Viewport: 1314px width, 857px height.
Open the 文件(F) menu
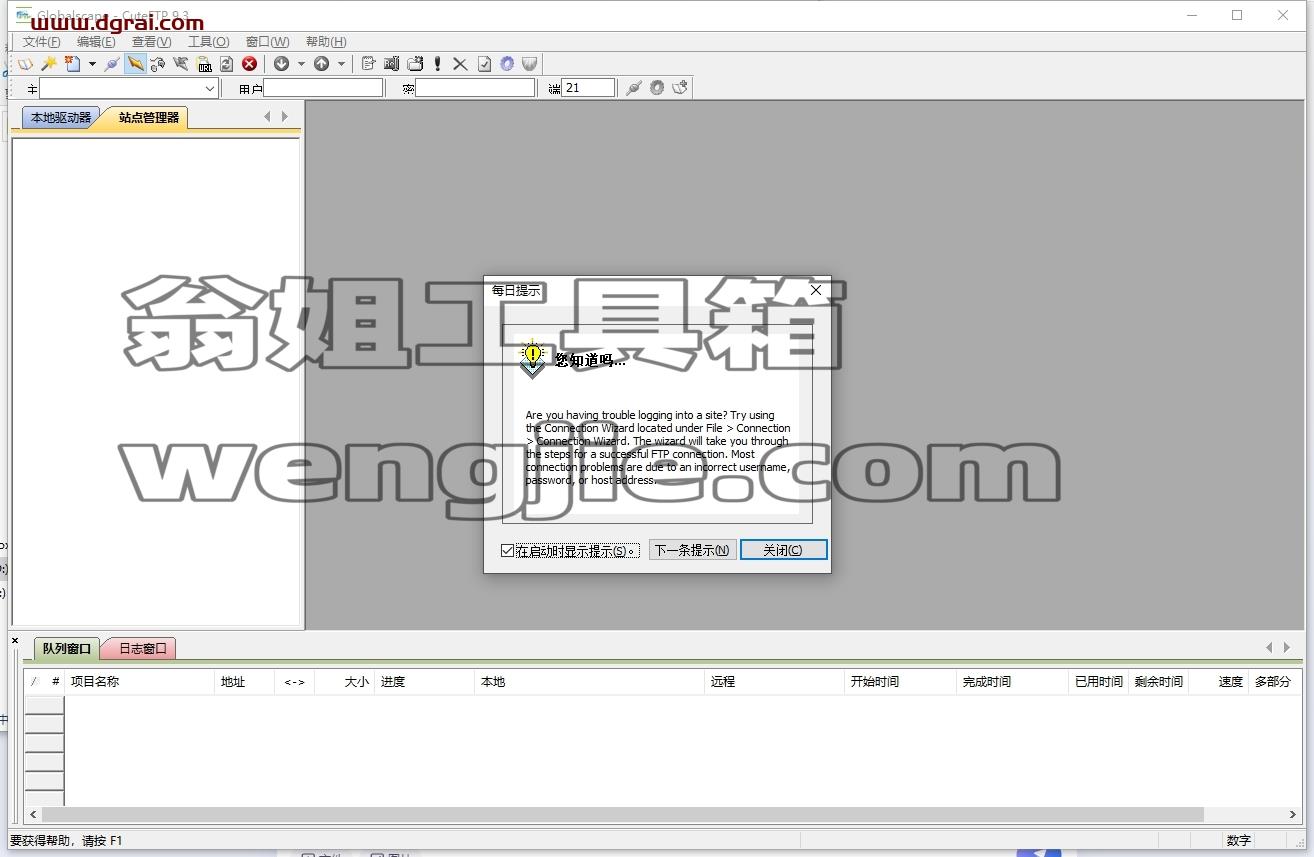tap(41, 42)
